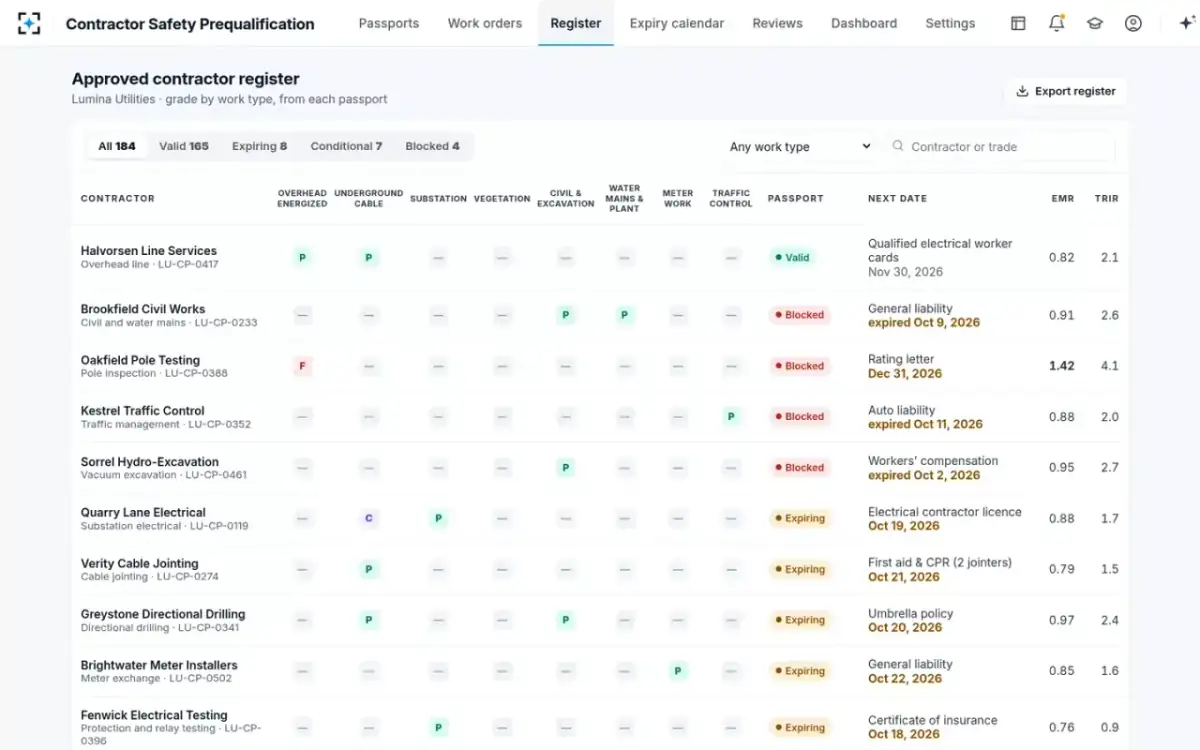Expand the Any work type dropdown

click(800, 147)
